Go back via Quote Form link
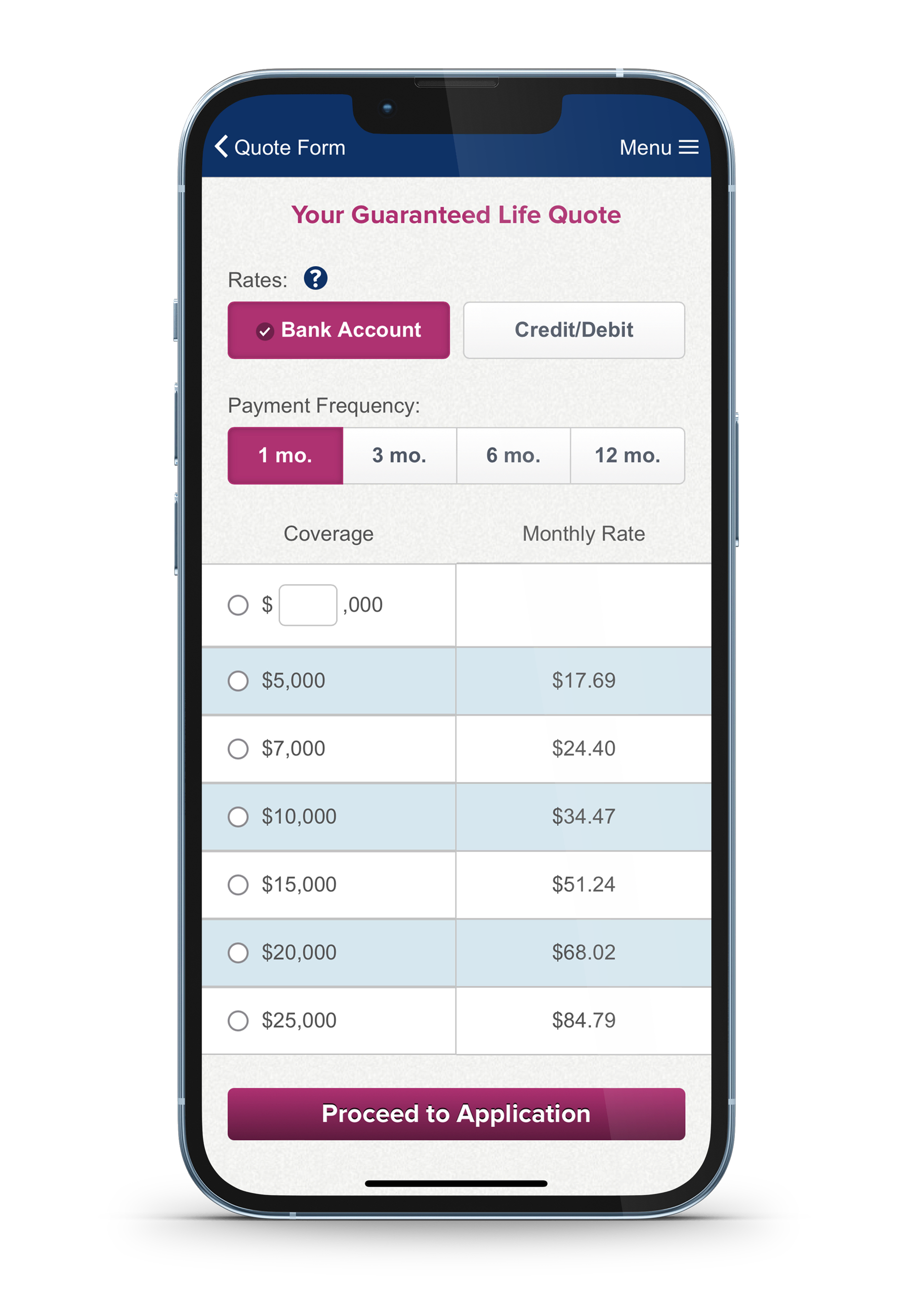911x1316 pixels. point(289,147)
